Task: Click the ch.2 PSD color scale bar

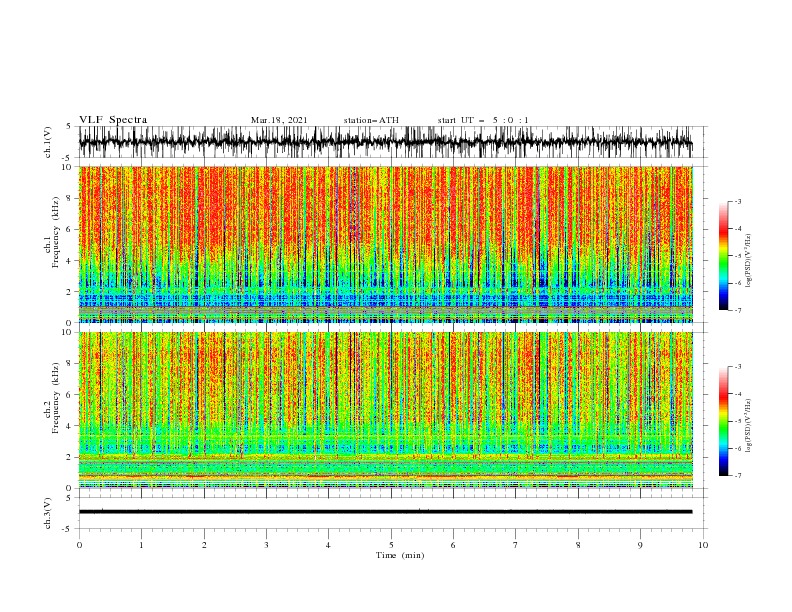Action: 723,421
